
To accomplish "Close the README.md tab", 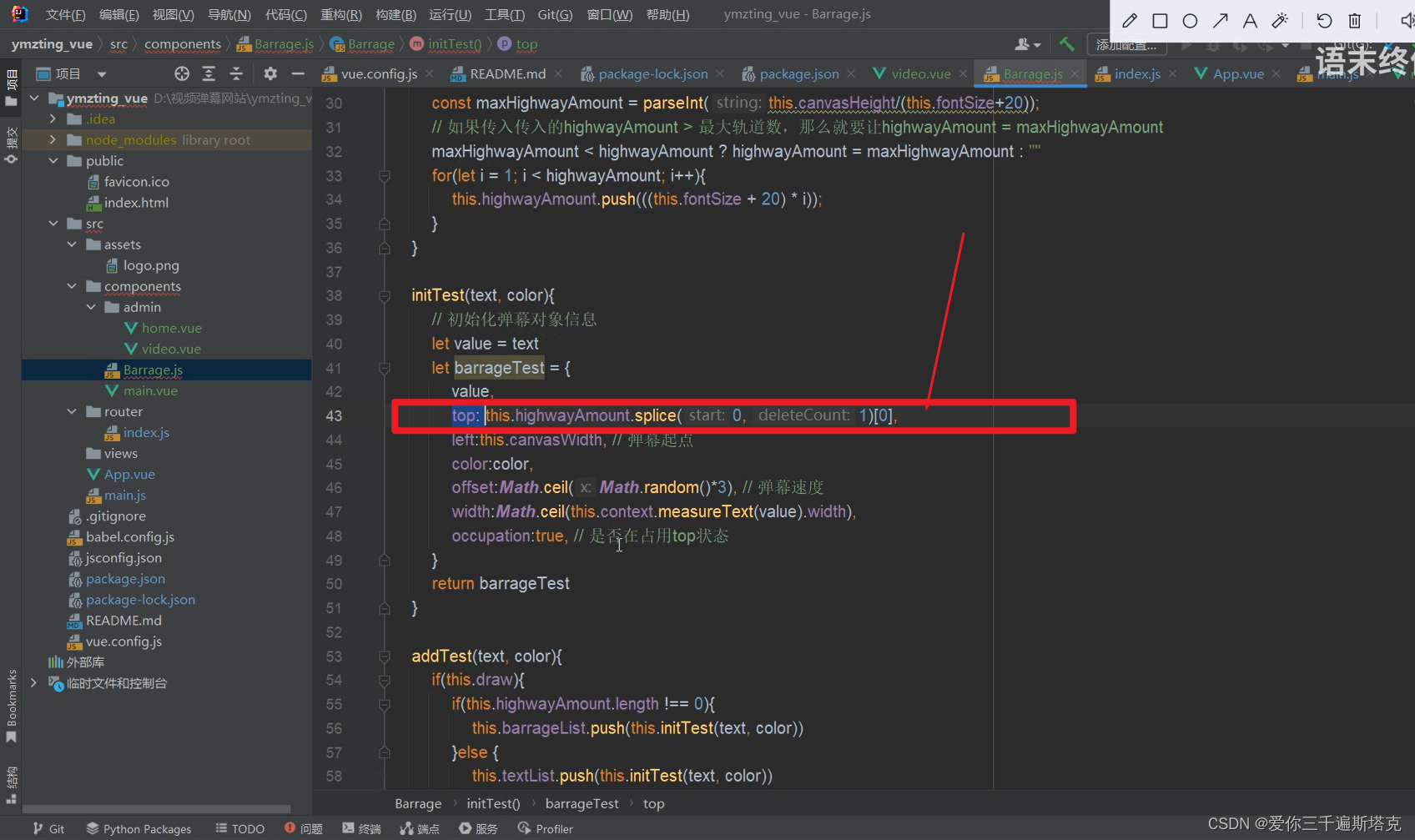I will 558,73.
